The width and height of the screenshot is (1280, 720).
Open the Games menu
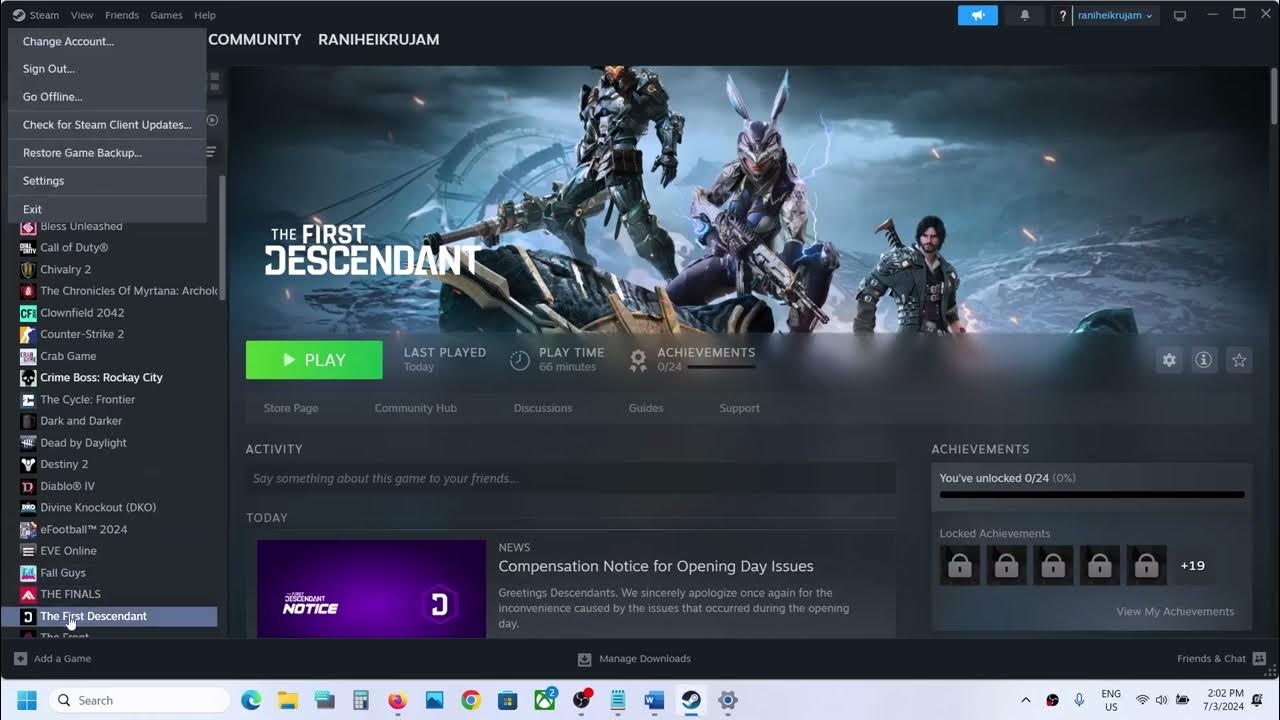pos(166,15)
